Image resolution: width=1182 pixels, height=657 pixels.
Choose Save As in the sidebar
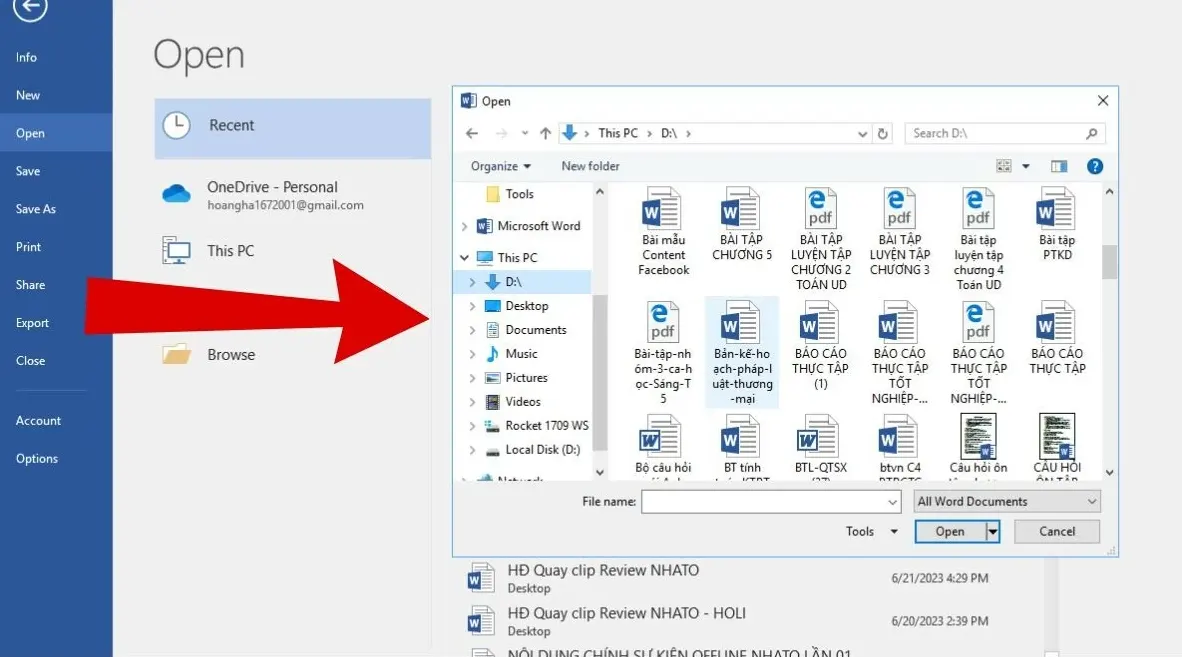click(35, 209)
